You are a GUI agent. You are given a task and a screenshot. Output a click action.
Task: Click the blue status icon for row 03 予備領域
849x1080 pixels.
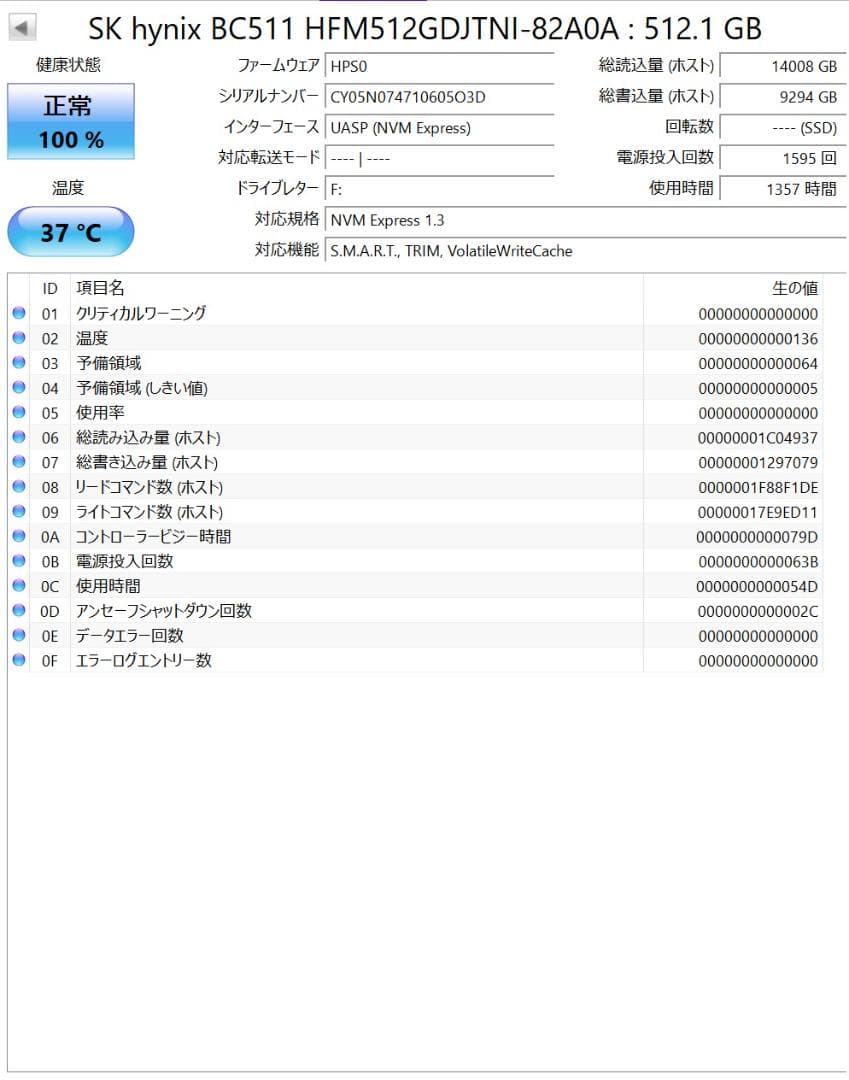(x=19, y=363)
